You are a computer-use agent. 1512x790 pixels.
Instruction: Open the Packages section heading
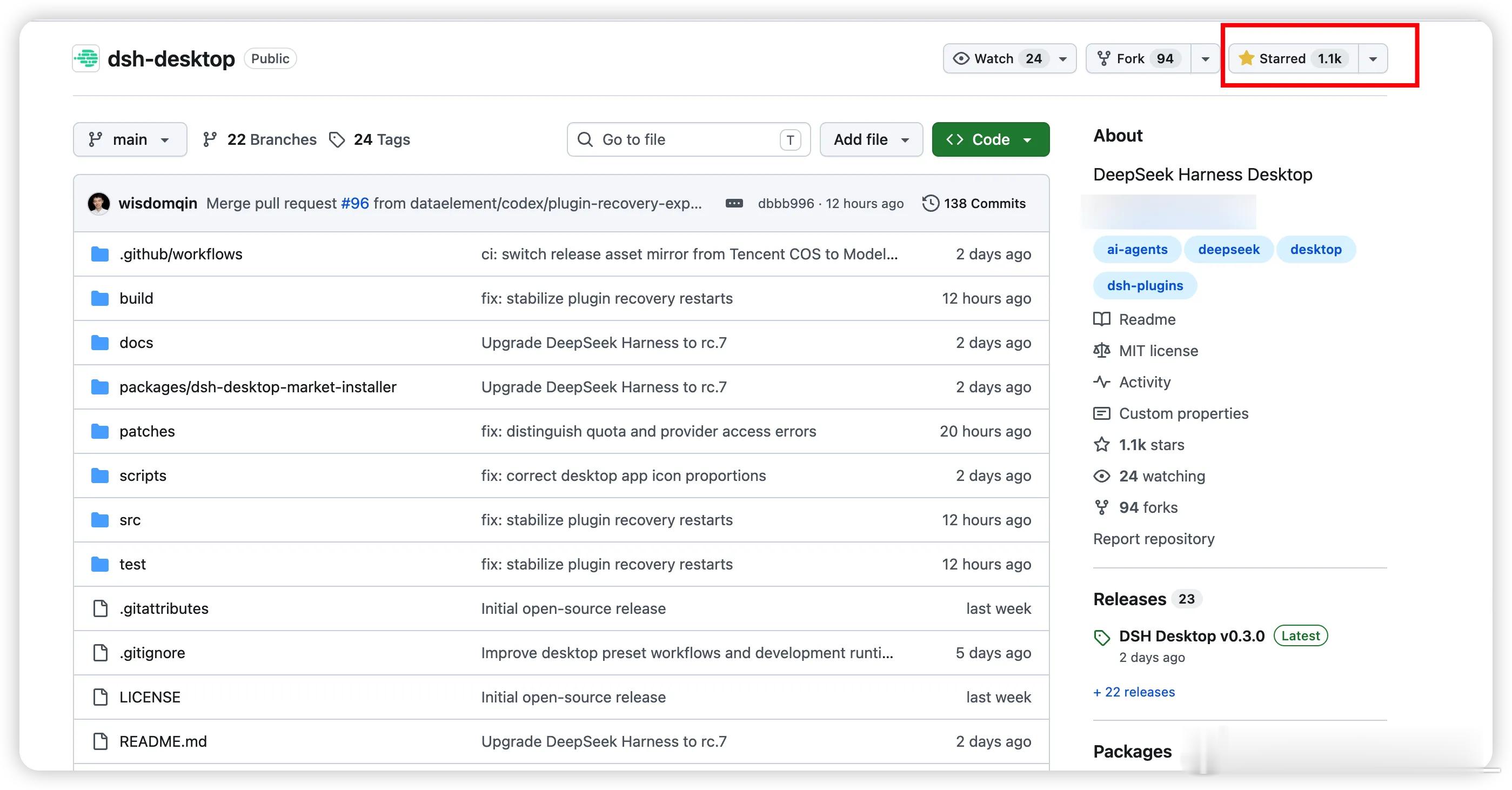tap(1132, 752)
